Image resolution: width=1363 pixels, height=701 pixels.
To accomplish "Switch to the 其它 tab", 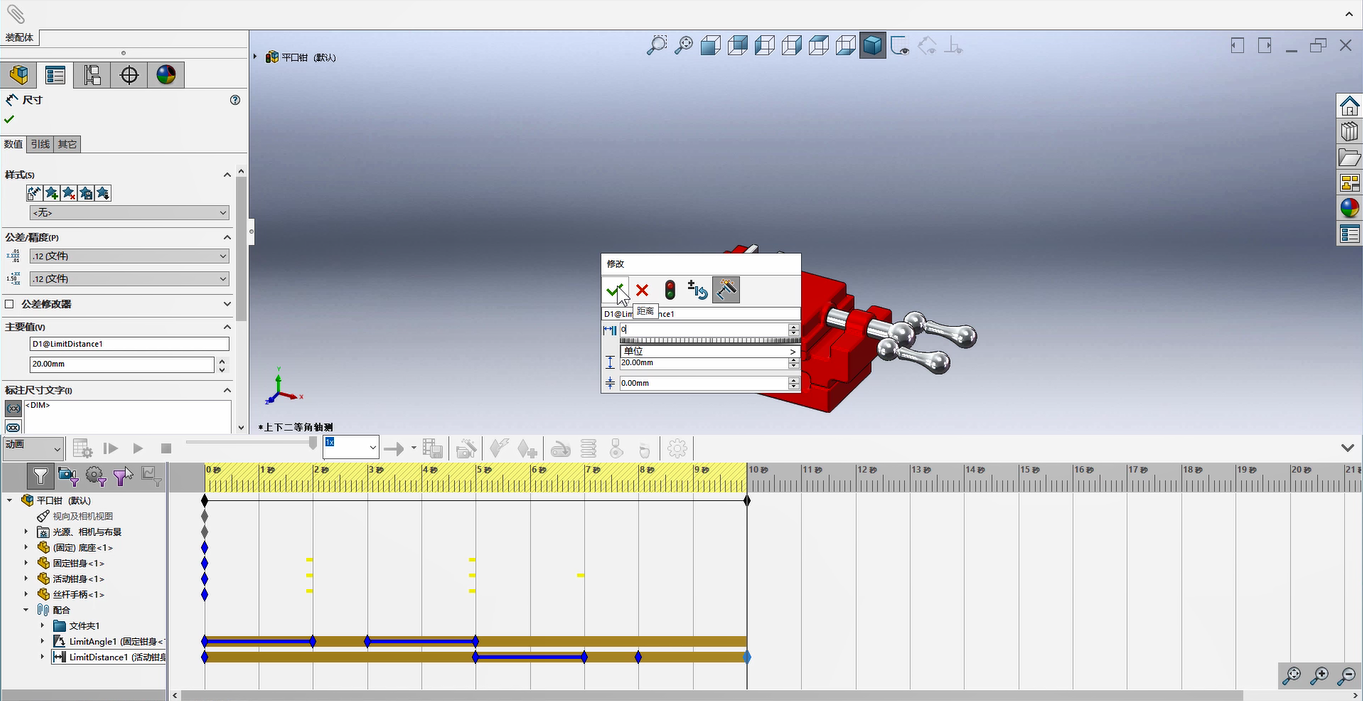I will pyautogui.click(x=67, y=144).
